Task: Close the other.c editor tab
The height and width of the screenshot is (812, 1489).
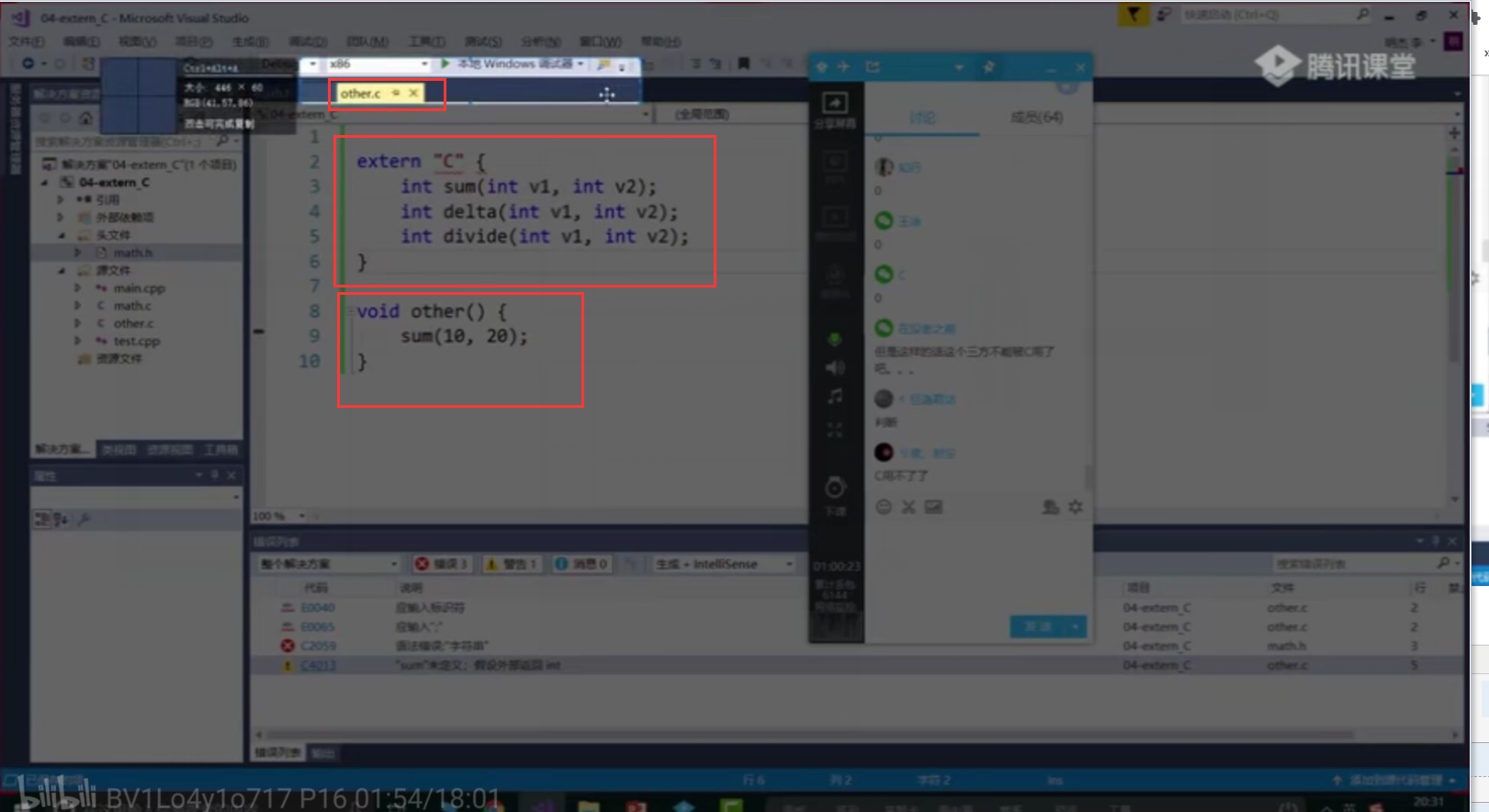Action: point(413,93)
